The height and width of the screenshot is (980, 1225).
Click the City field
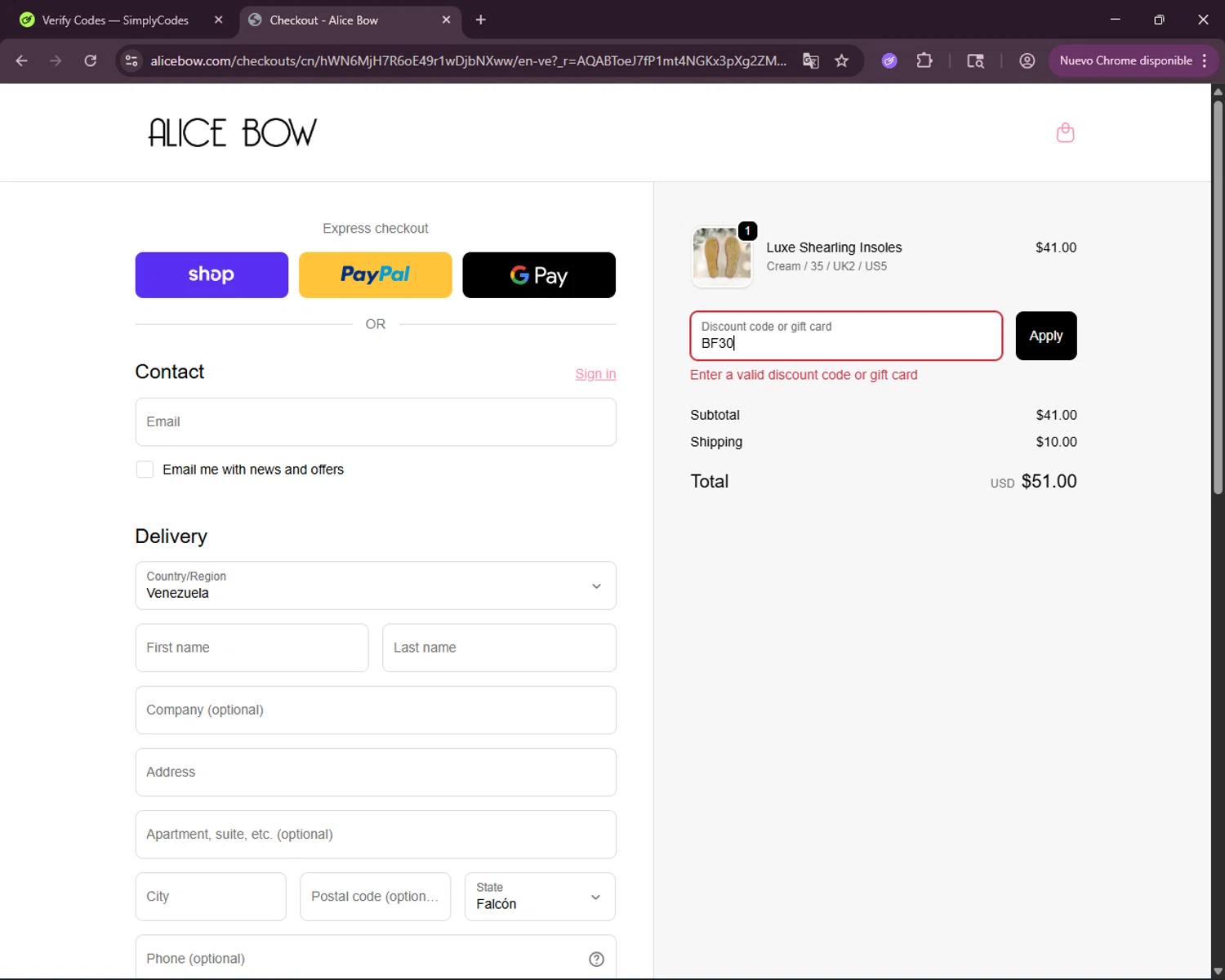[x=211, y=897]
